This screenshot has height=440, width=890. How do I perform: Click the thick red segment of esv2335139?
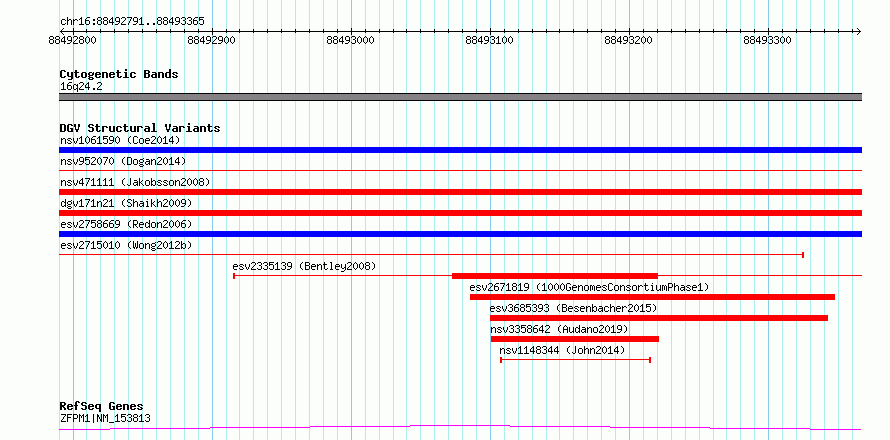(555, 276)
